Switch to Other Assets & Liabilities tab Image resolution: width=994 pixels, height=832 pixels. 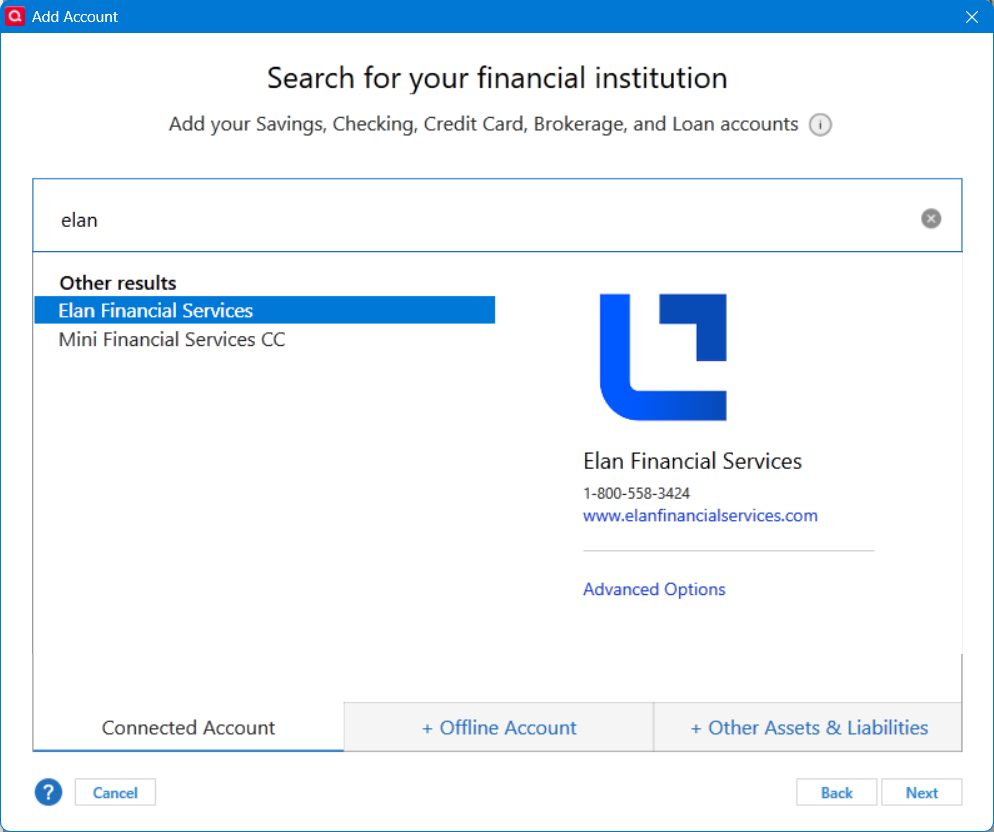pos(808,727)
